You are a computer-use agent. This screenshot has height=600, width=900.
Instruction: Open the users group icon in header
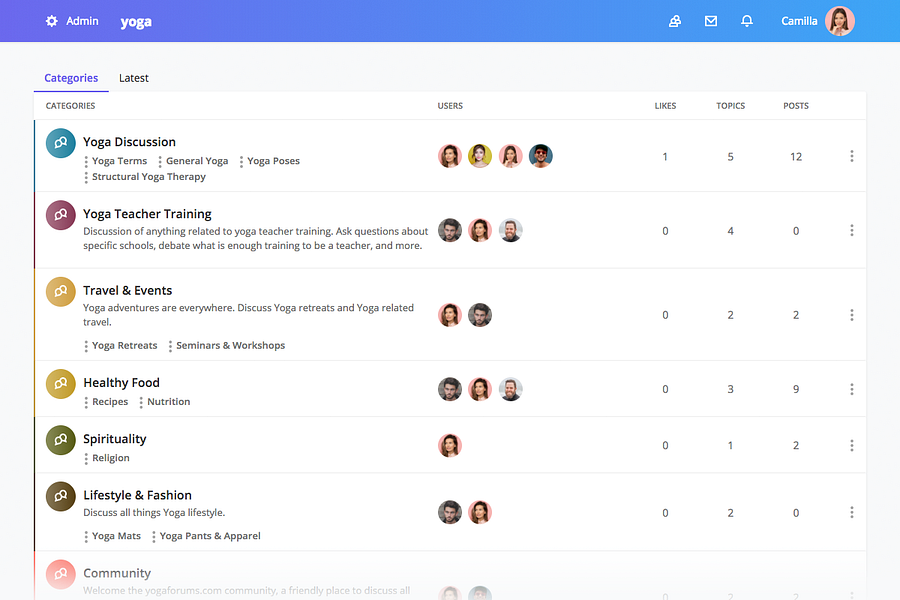pos(675,21)
